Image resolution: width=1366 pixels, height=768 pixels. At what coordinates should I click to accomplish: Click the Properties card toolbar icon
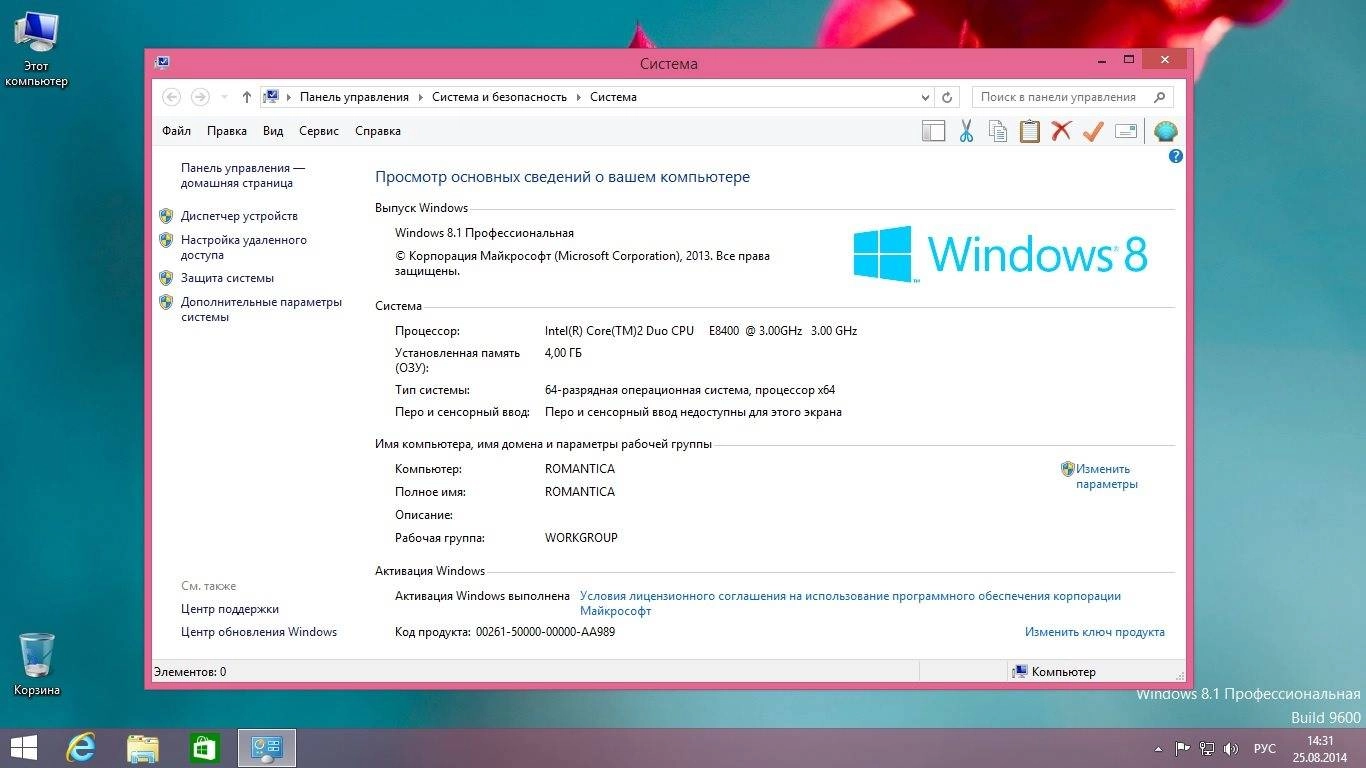point(1126,131)
